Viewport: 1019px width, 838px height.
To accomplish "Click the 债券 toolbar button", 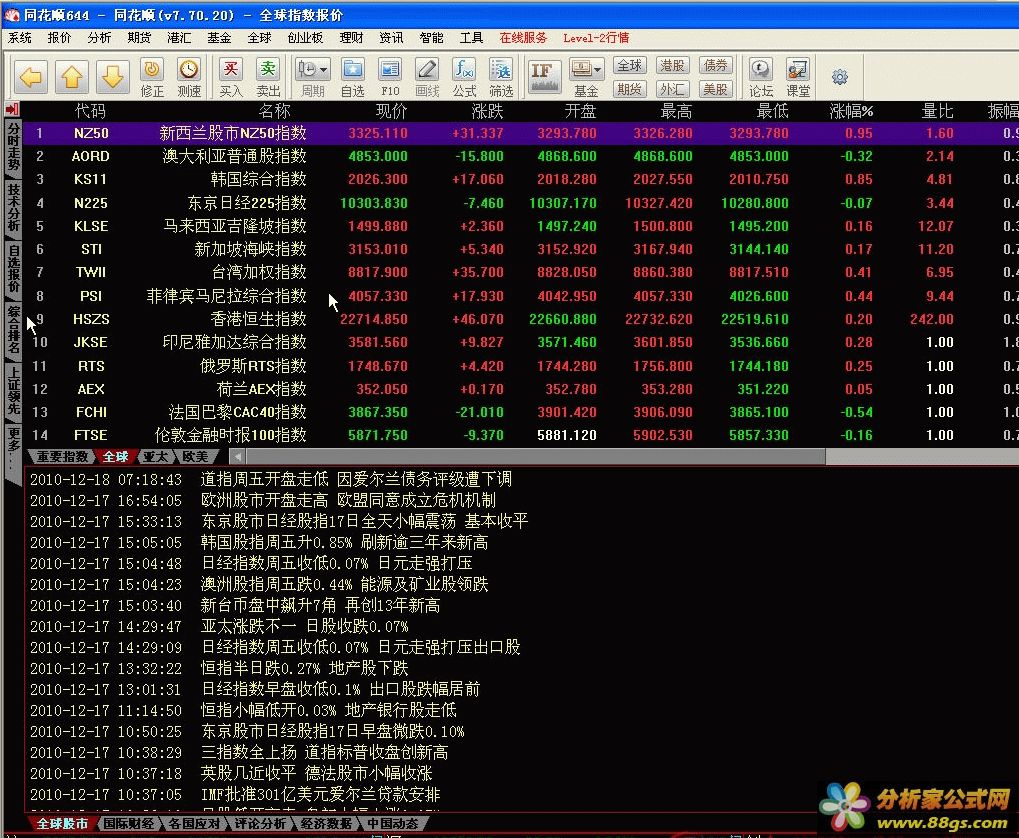I will pyautogui.click(x=716, y=66).
